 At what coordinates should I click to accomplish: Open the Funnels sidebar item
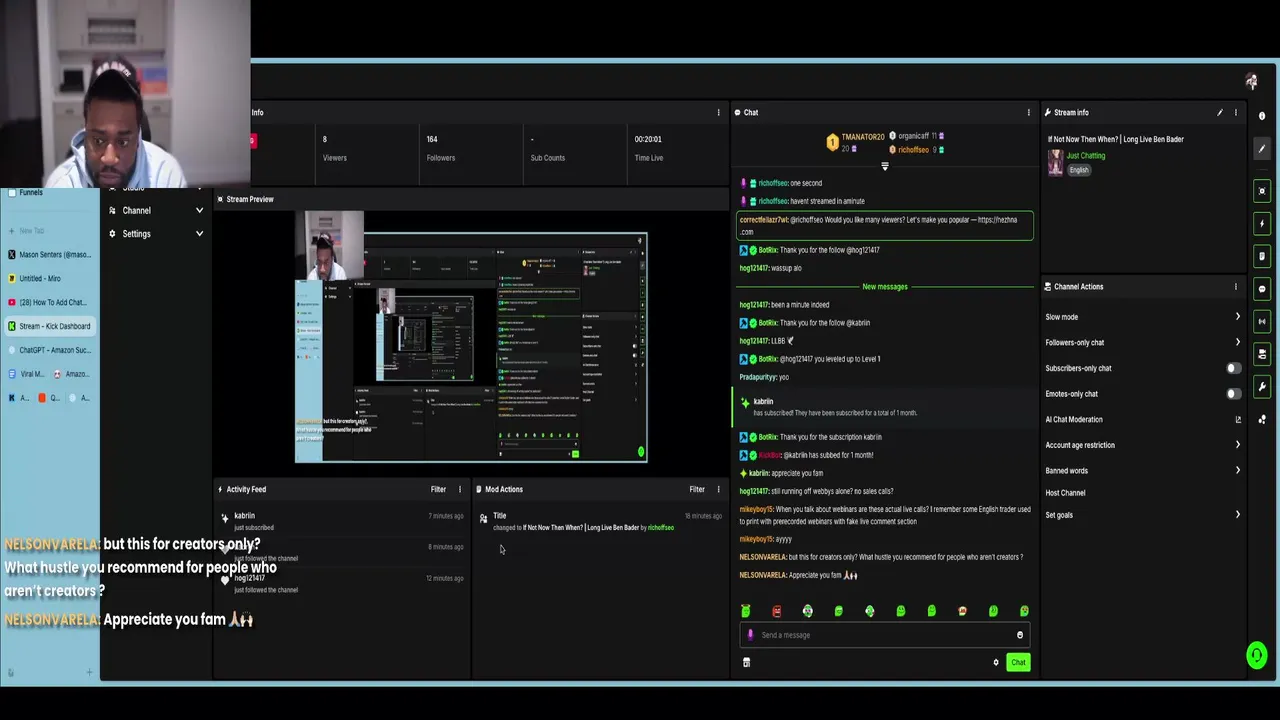click(31, 192)
